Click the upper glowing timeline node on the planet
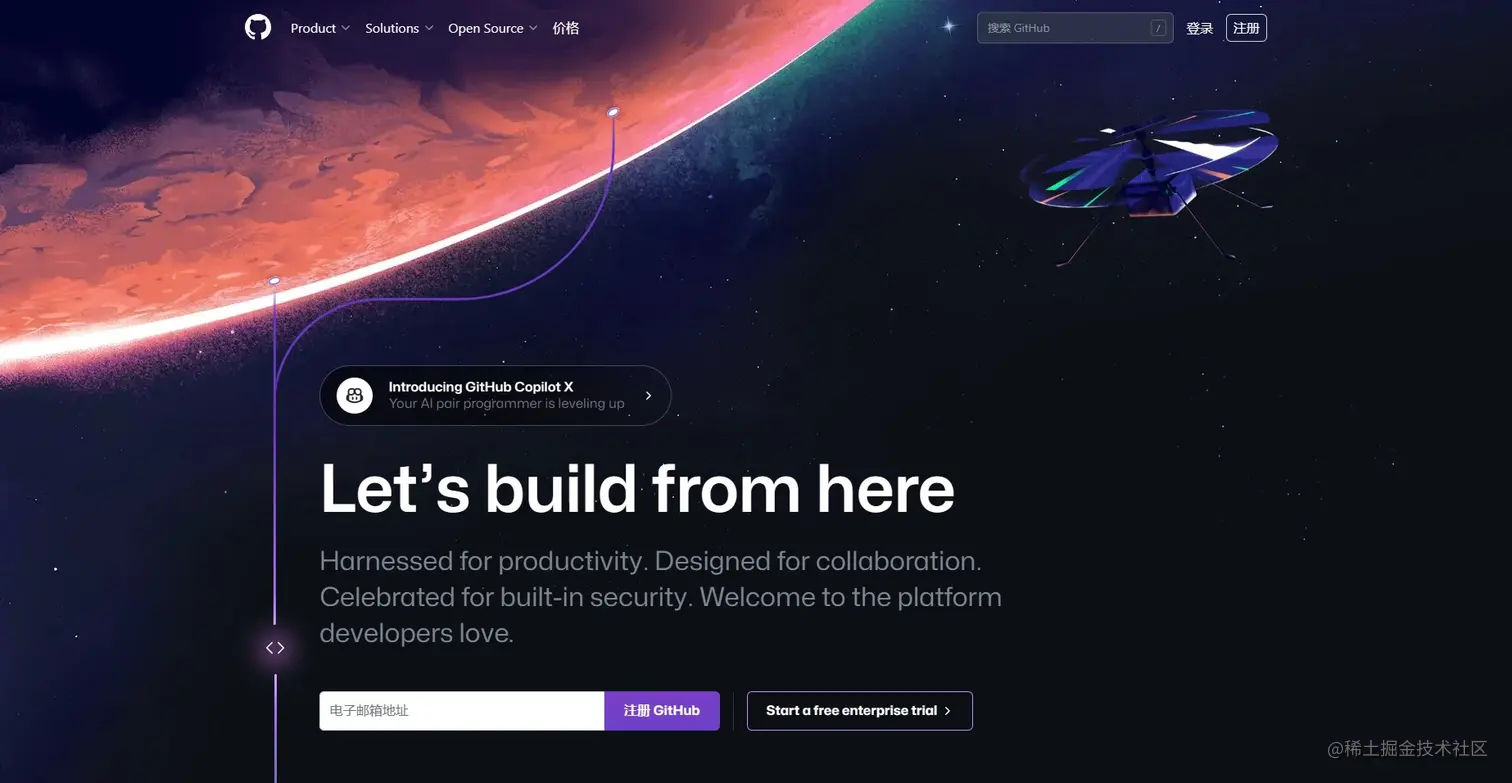This screenshot has height=783, width=1512. coord(613,112)
